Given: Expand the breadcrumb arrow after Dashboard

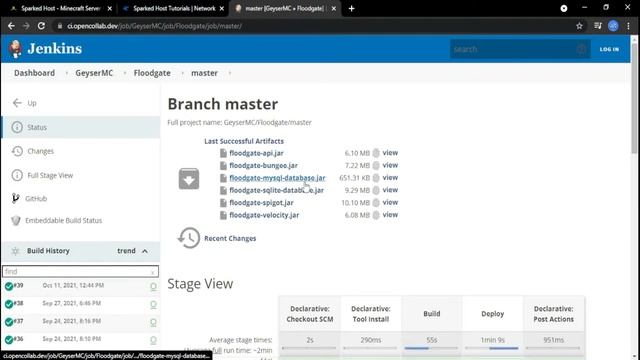Looking at the screenshot, I should coord(66,73).
